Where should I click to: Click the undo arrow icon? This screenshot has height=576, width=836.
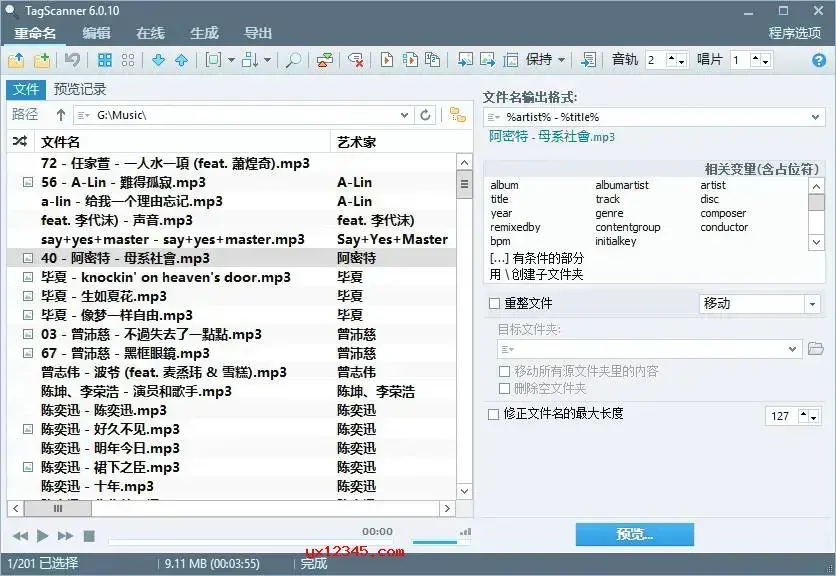tap(73, 60)
